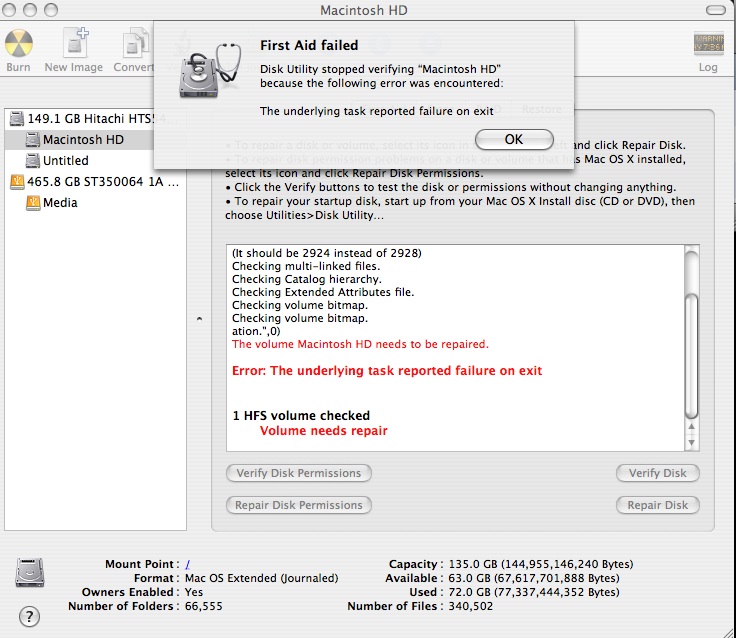The width and height of the screenshot is (736, 638).
Task: Click 'The volume Macintosh HD needs to be repaired.' text
Action: tap(360, 344)
